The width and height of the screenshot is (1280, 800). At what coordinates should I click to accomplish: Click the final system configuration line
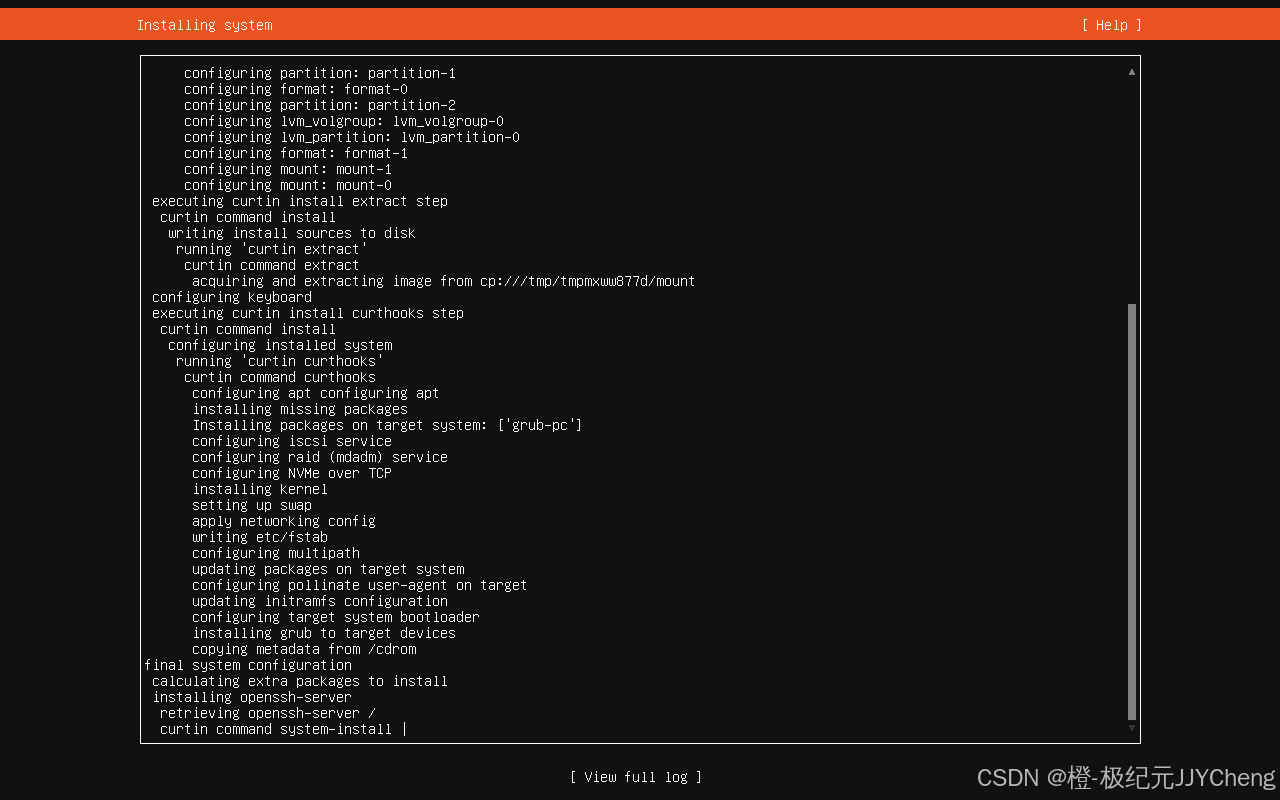(248, 665)
